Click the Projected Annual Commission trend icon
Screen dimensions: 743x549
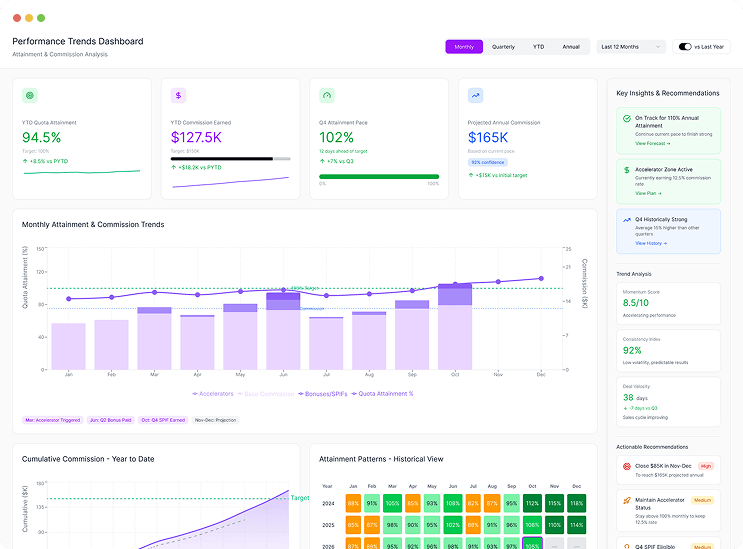[476, 96]
